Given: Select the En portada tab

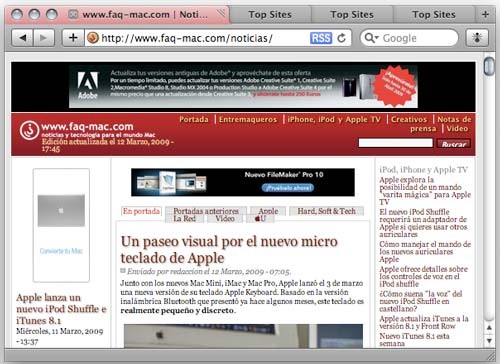Looking at the screenshot, I should (141, 211).
